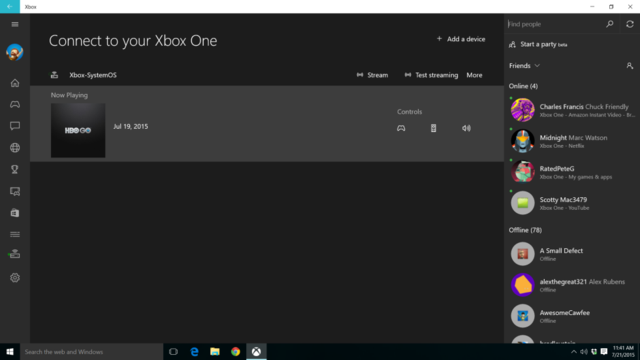This screenshot has height=360, width=640.
Task: Start streaming with the Stream button
Action: [x=372, y=75]
